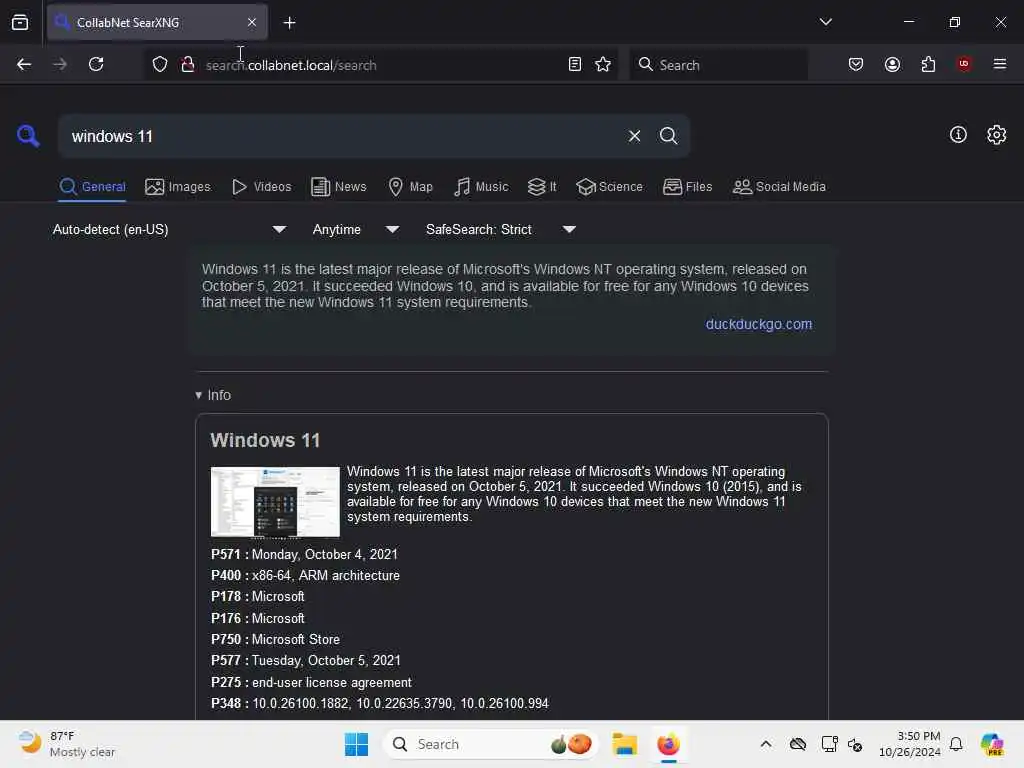Open the weather widget
1024x768 pixels.
coord(66,744)
